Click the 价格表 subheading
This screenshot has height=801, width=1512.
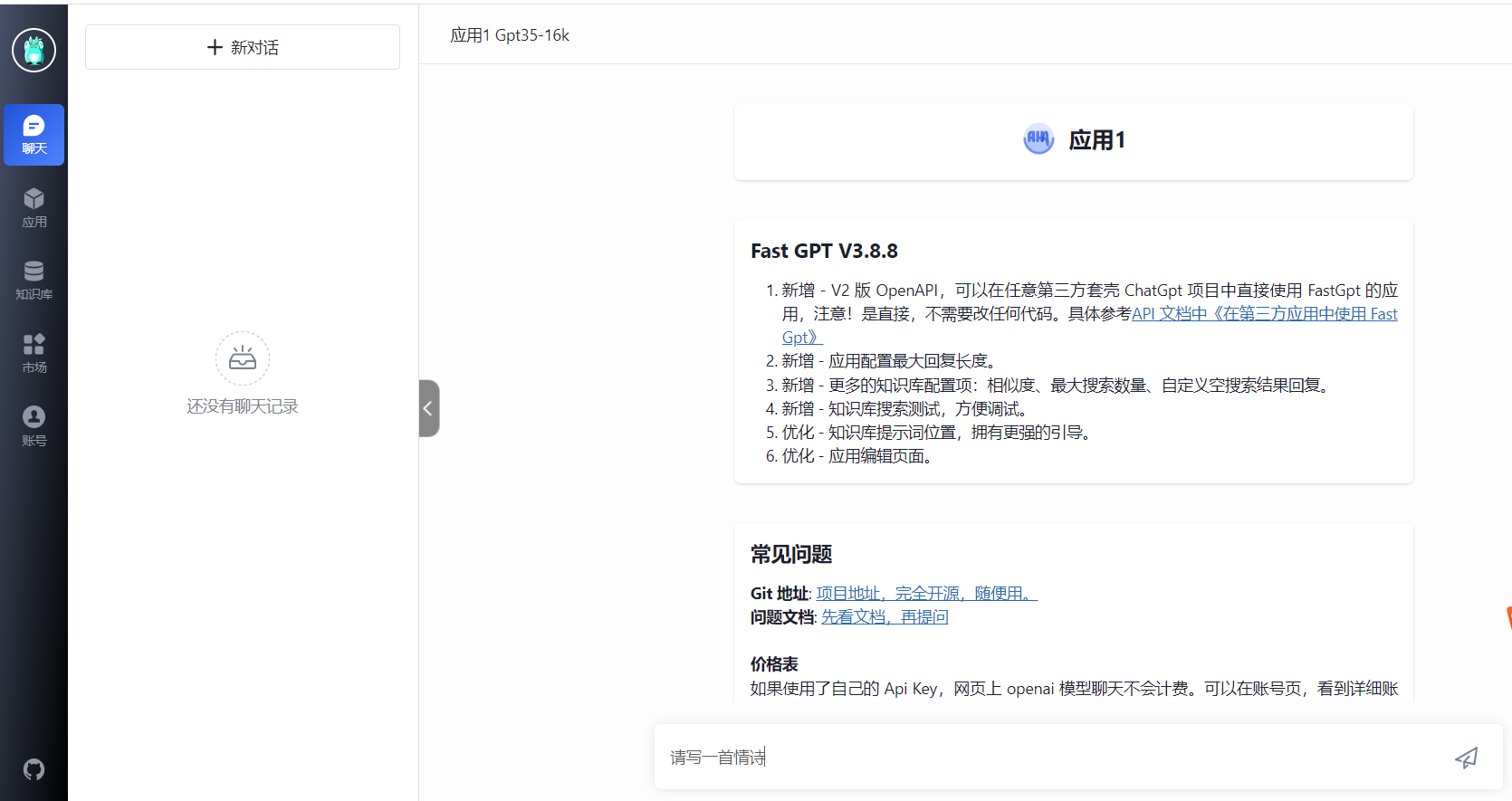(x=774, y=664)
